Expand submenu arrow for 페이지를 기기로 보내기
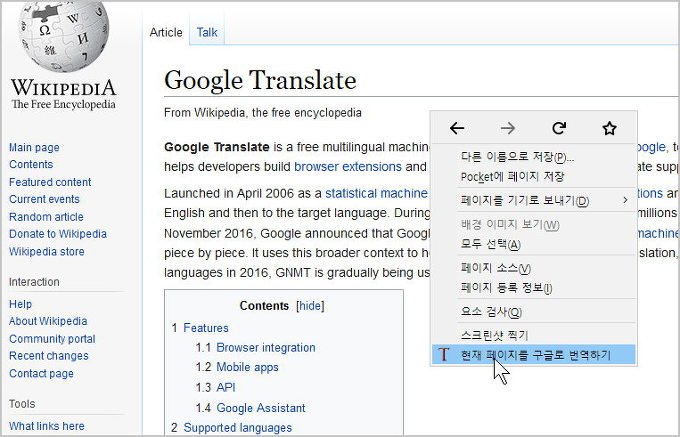 coord(625,200)
